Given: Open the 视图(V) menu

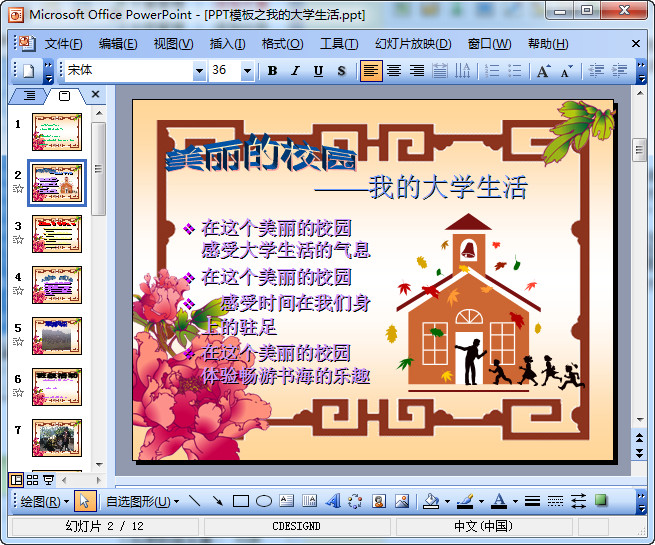Looking at the screenshot, I should click(x=173, y=44).
